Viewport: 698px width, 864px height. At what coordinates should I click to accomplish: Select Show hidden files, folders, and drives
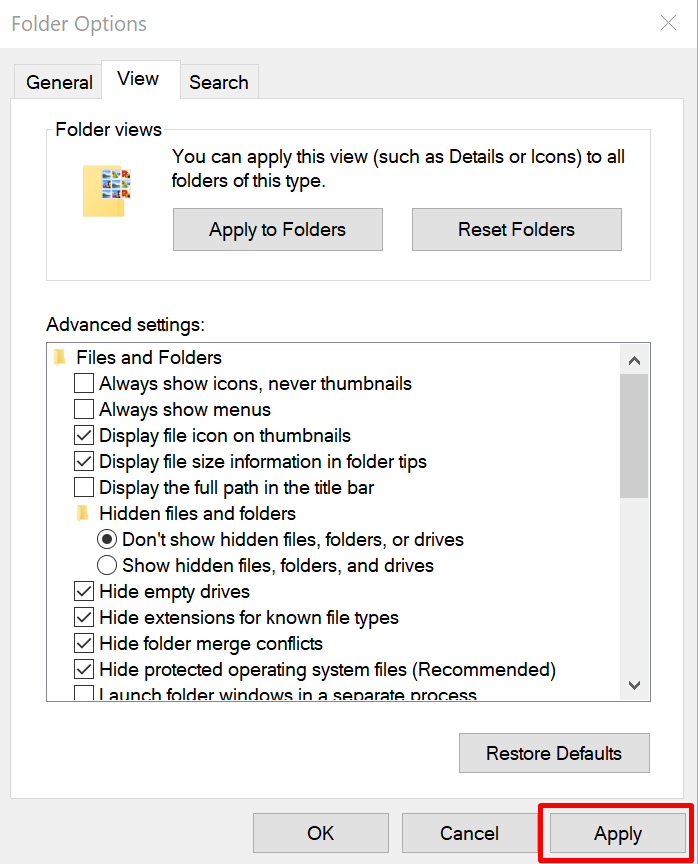[x=107, y=566]
